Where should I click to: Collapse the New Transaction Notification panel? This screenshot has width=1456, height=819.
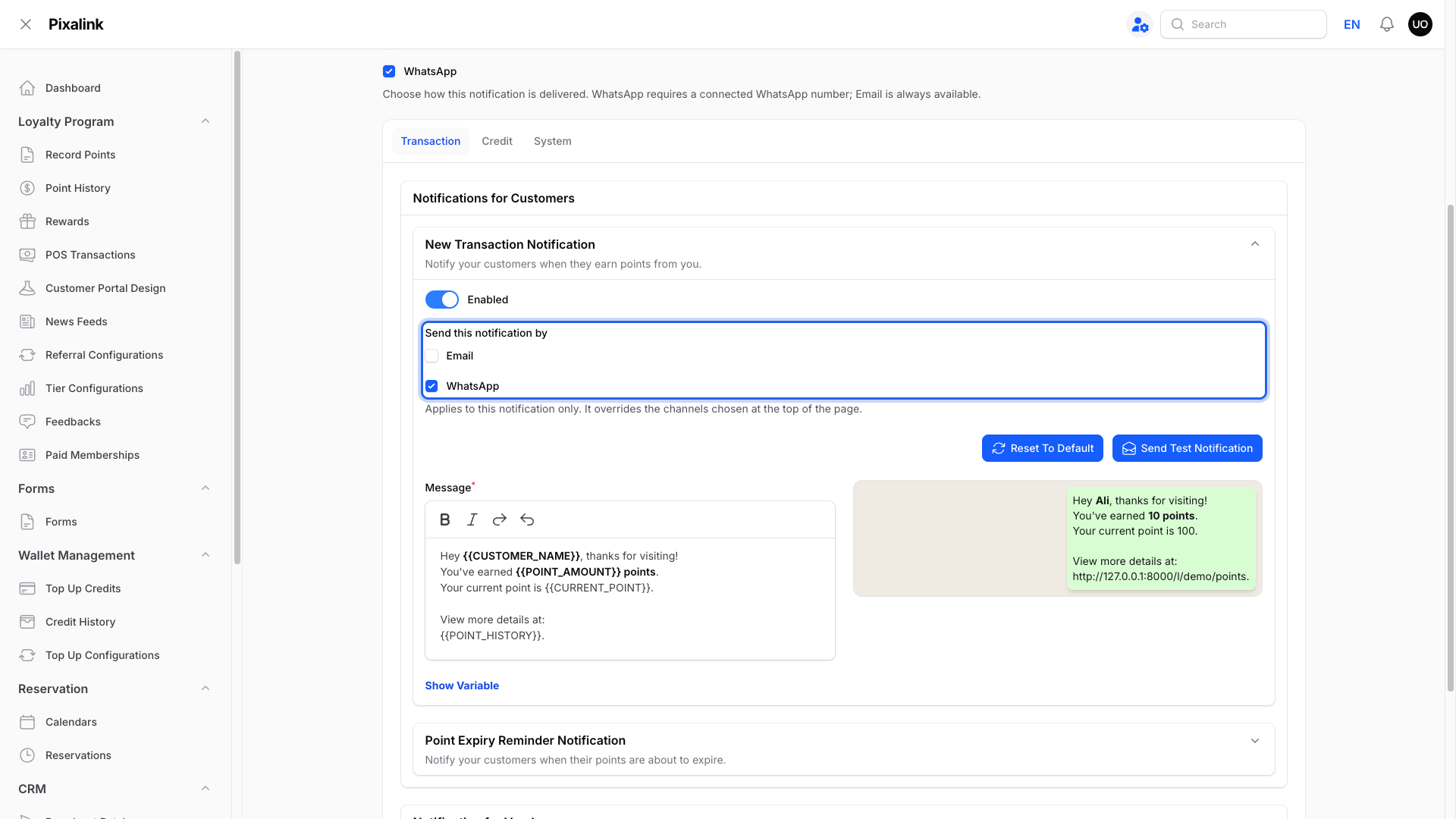tap(1255, 244)
